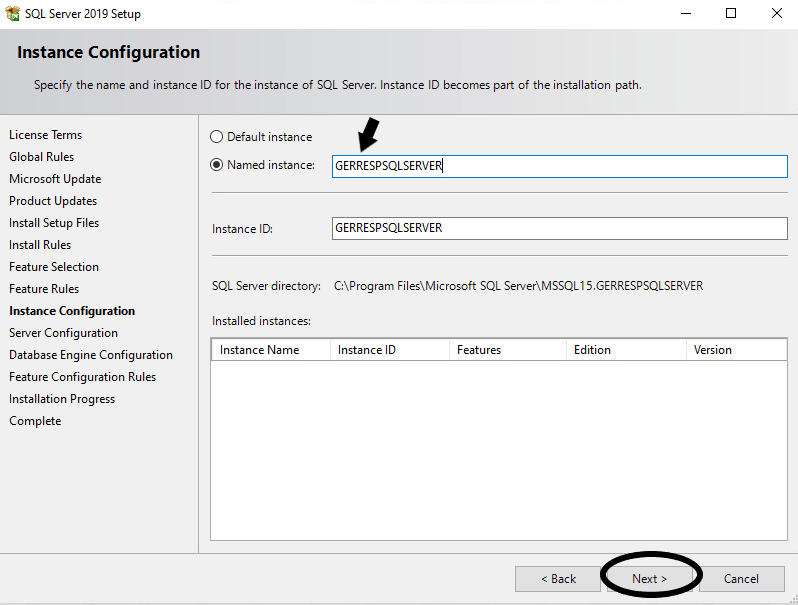The height and width of the screenshot is (605, 798).
Task: Select Install Setup Files step
Action: coord(54,223)
